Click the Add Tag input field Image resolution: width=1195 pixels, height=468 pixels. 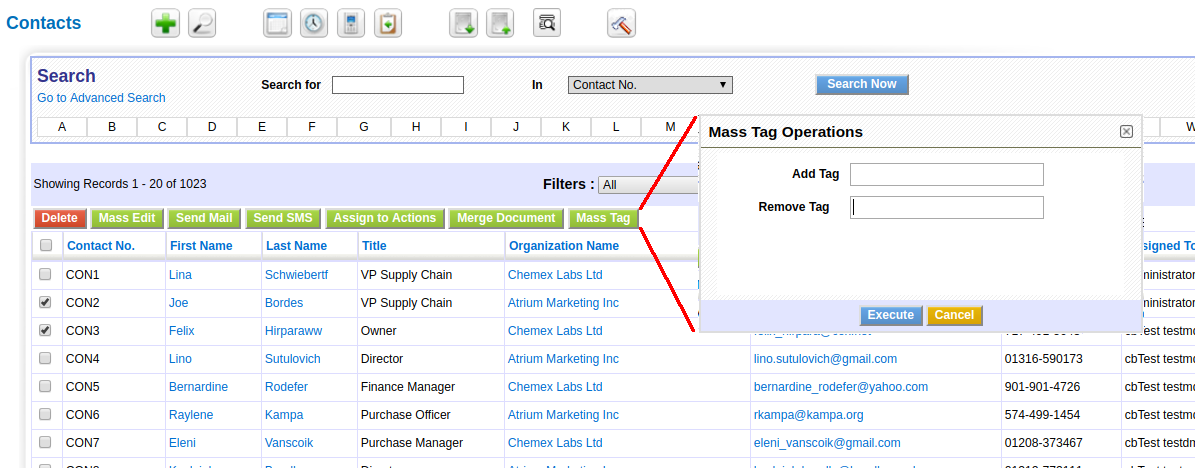tap(946, 175)
